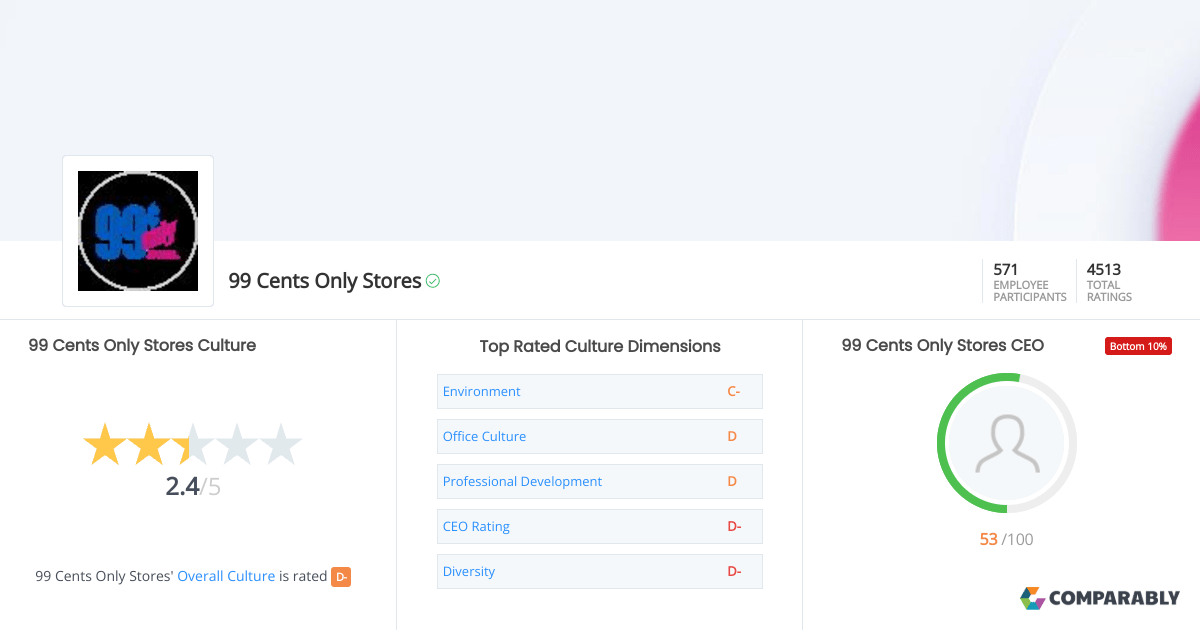Screen dimensions: 1200x630
Task: Click the 99 Cents Only Stores company logo
Action: [137, 230]
